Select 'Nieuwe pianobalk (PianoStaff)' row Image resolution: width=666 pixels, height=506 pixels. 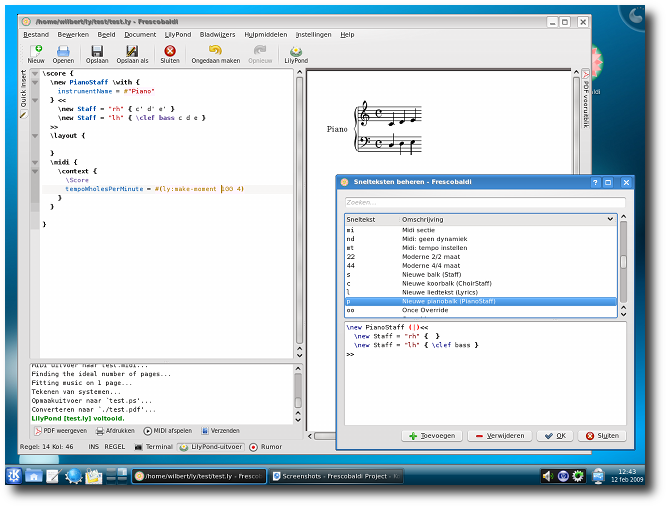coord(481,301)
